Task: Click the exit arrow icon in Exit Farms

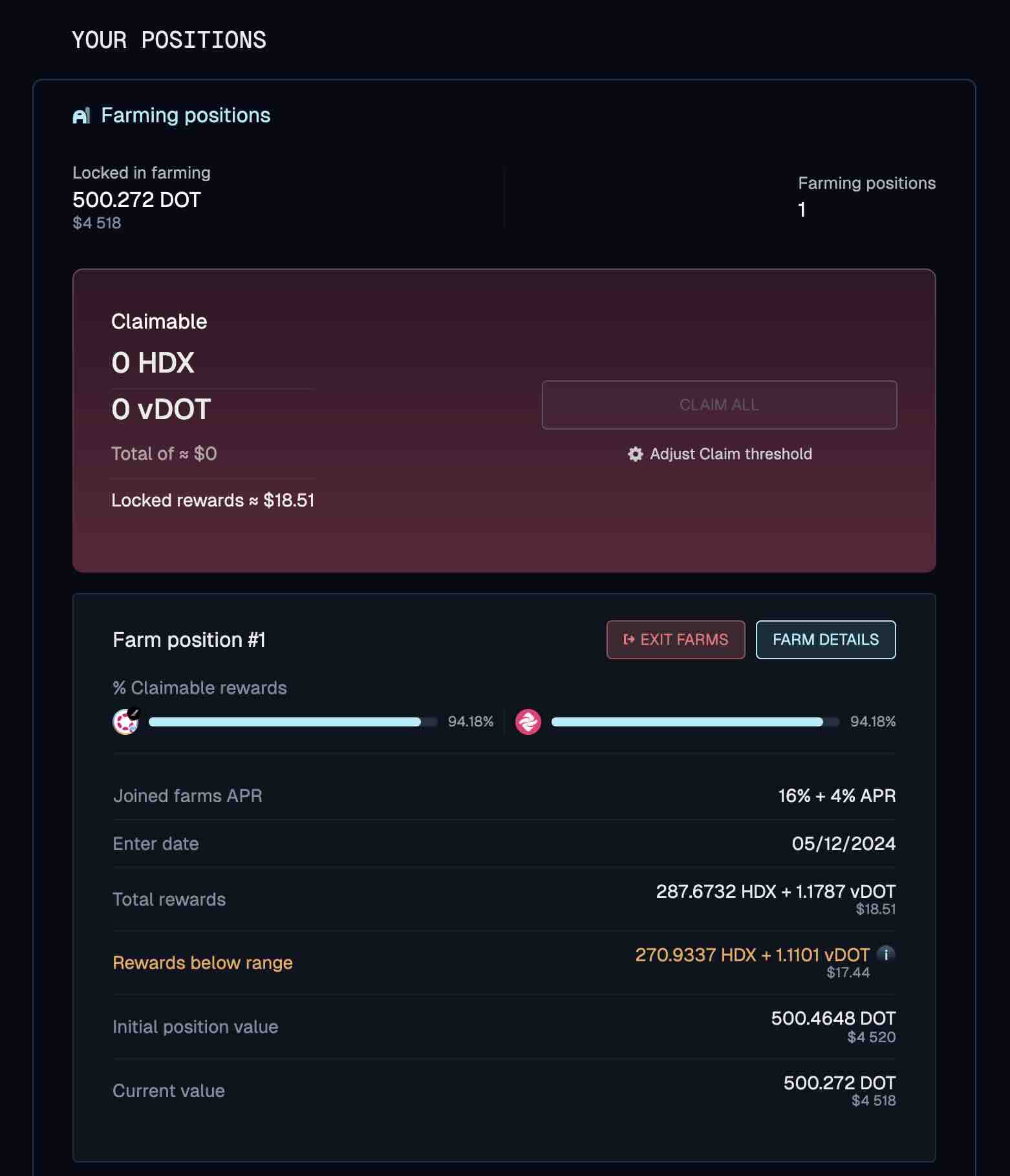Action: pos(629,640)
